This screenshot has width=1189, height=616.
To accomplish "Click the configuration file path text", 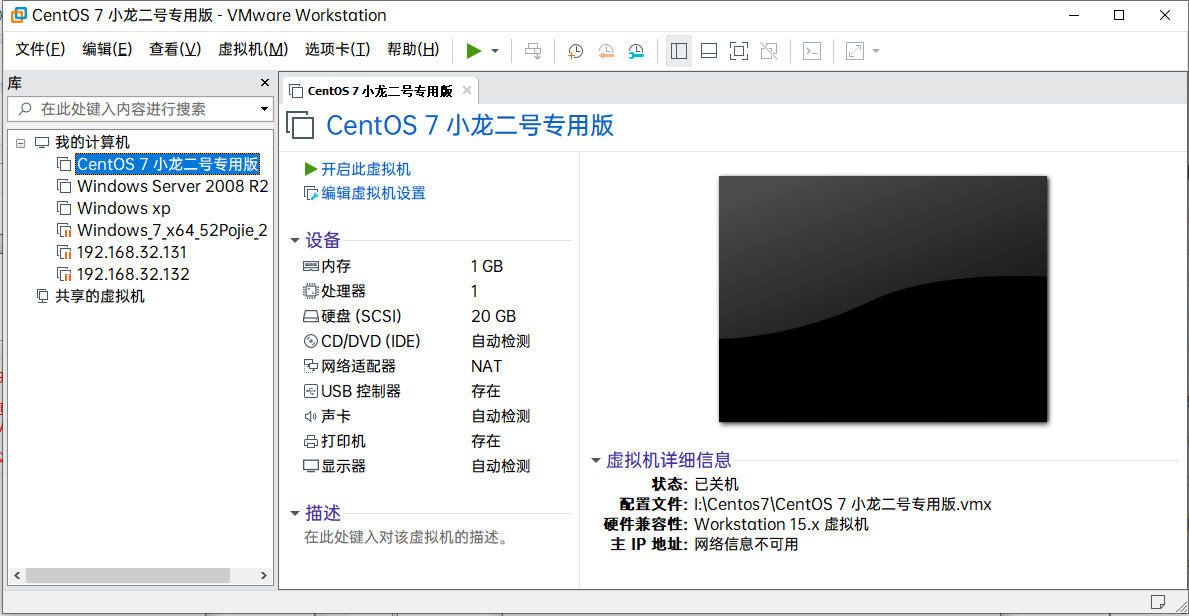I will 843,504.
